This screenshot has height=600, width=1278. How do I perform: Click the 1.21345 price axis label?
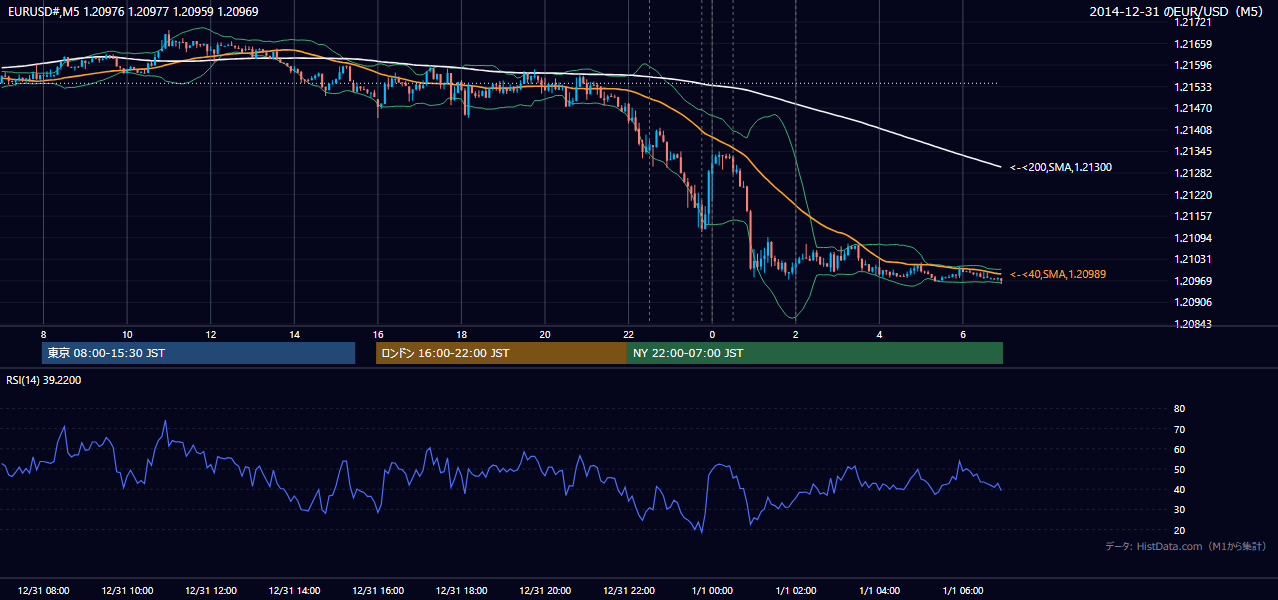(1193, 152)
